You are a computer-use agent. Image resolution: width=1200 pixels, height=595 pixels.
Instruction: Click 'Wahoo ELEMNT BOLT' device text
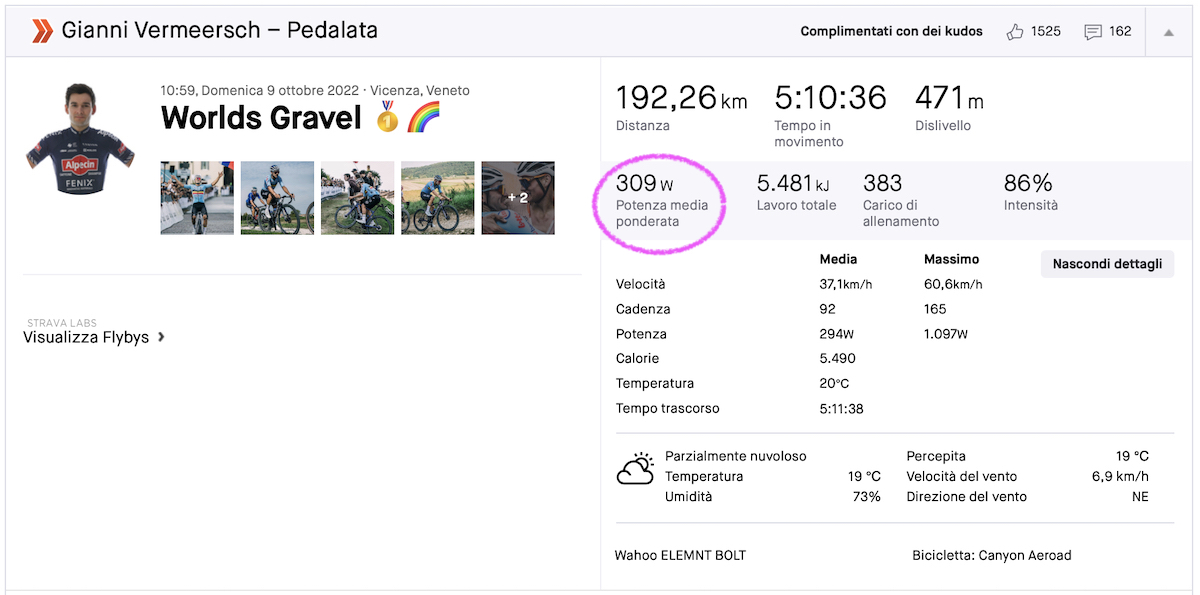(x=681, y=555)
